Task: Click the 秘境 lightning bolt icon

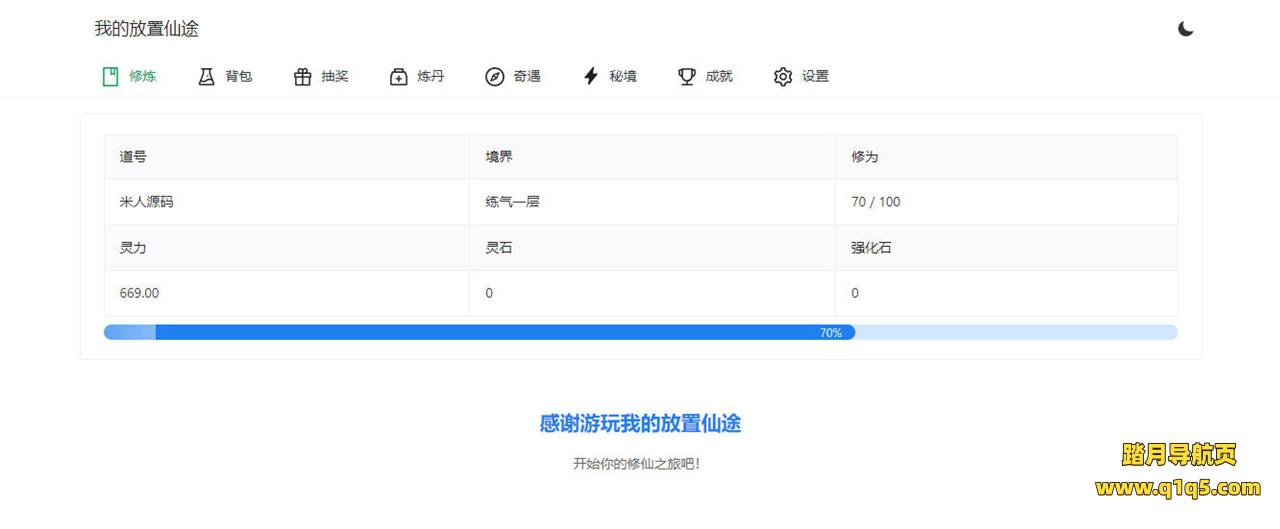Action: [x=591, y=76]
